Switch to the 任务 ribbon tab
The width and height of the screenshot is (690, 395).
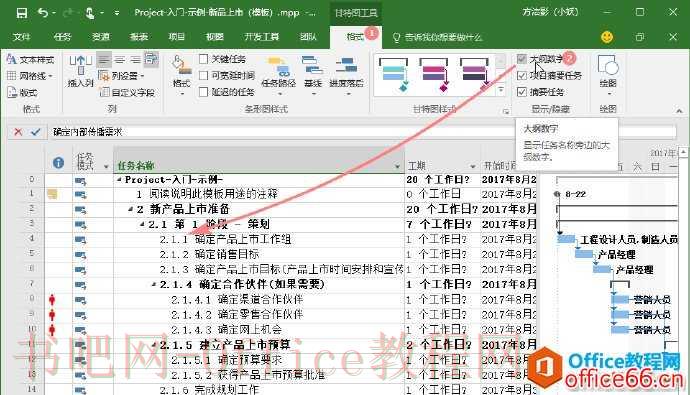[x=62, y=37]
